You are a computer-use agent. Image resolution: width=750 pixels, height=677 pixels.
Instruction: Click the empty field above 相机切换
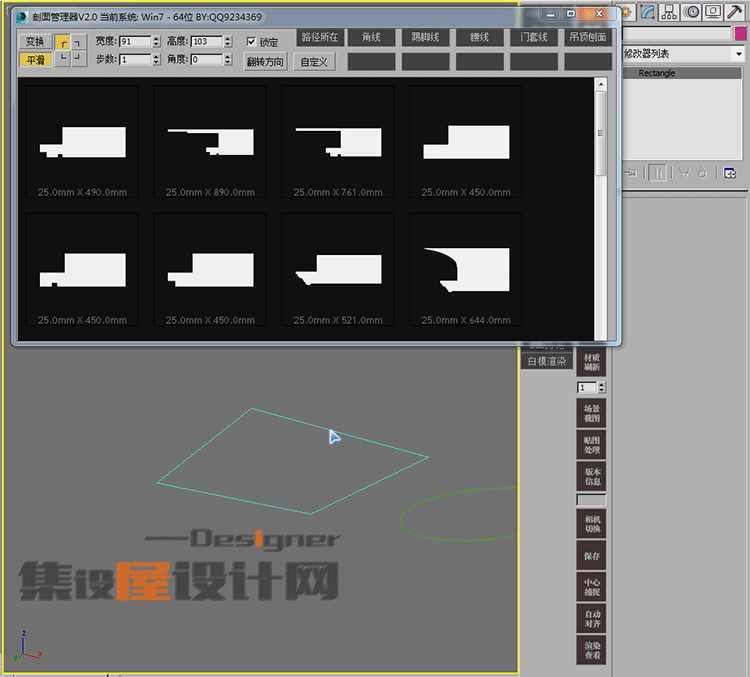(x=591, y=500)
